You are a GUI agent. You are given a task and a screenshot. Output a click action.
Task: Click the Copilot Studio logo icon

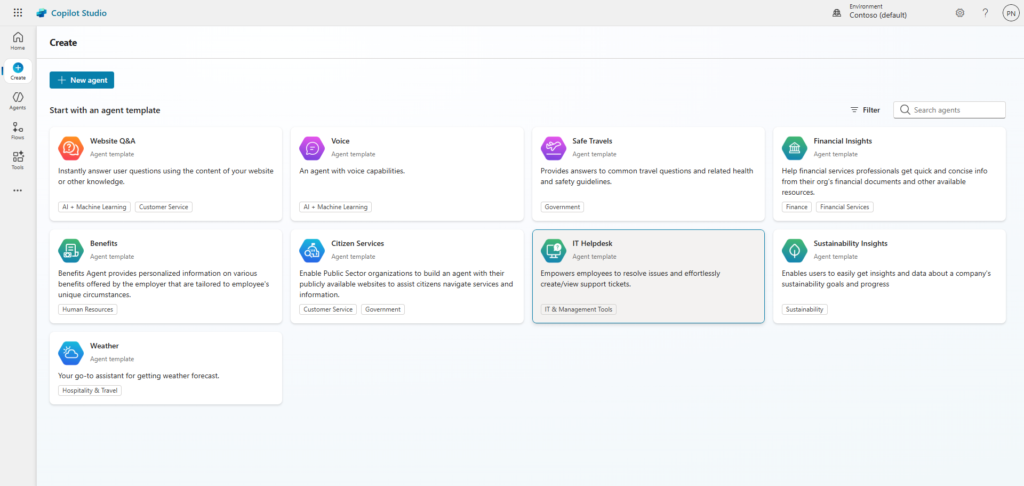click(x=42, y=13)
